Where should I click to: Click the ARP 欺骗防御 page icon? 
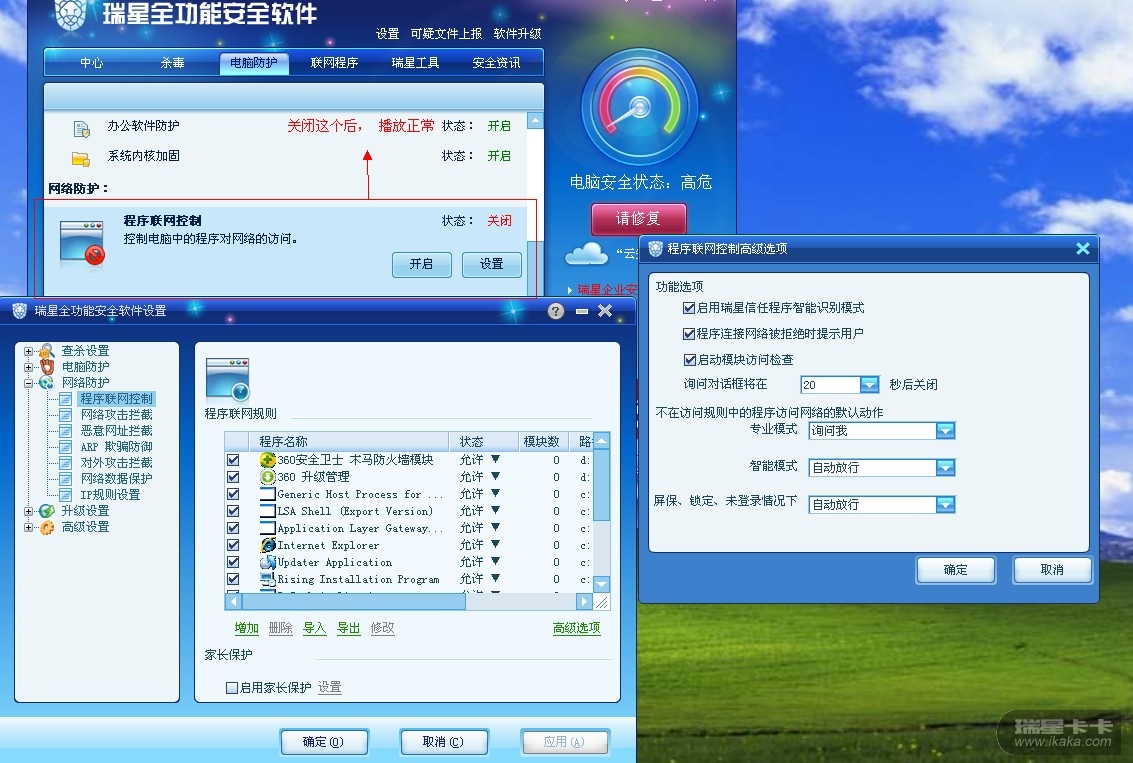click(x=66, y=447)
